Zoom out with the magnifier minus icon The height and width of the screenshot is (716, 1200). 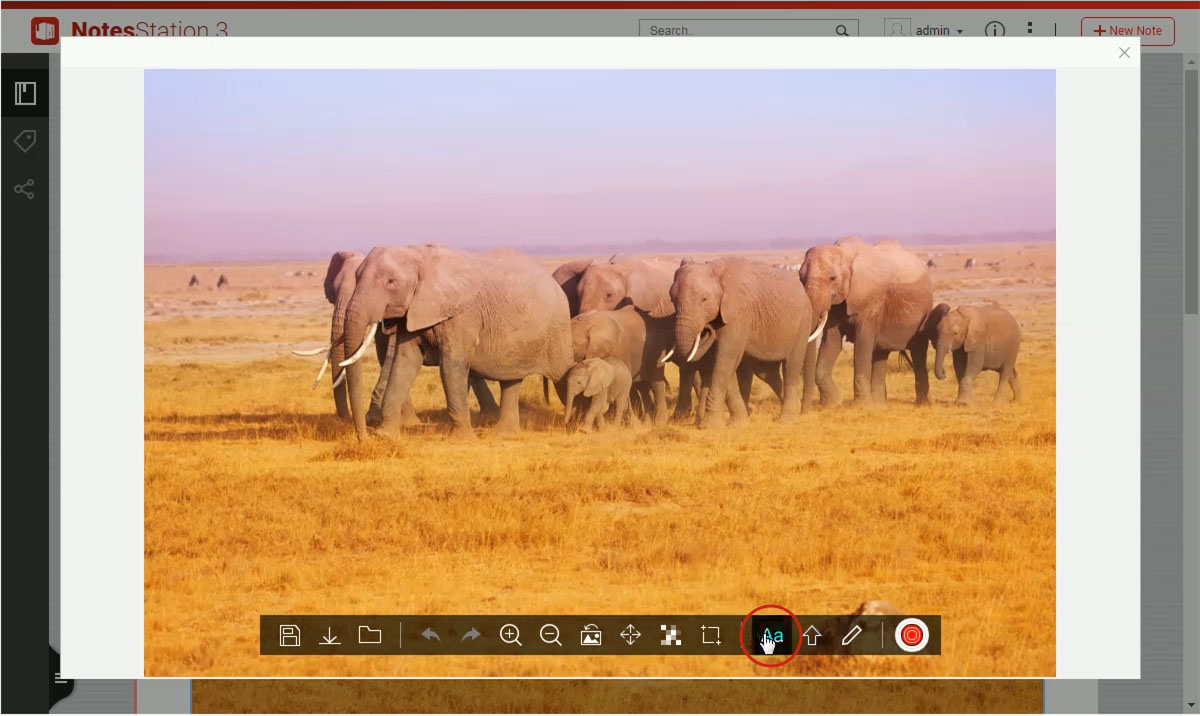550,635
